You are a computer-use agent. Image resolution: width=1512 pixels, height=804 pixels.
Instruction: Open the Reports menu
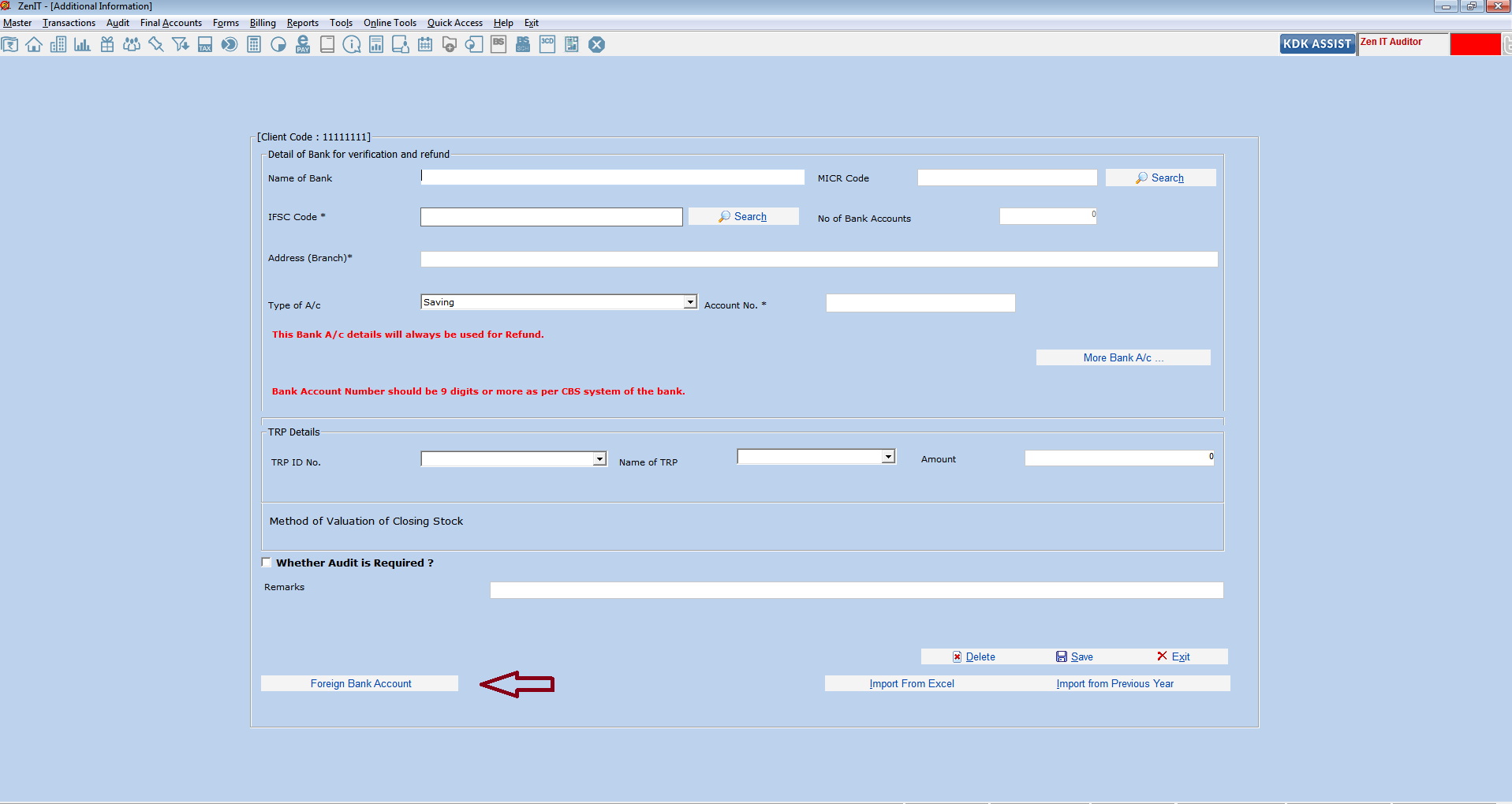[x=303, y=23]
